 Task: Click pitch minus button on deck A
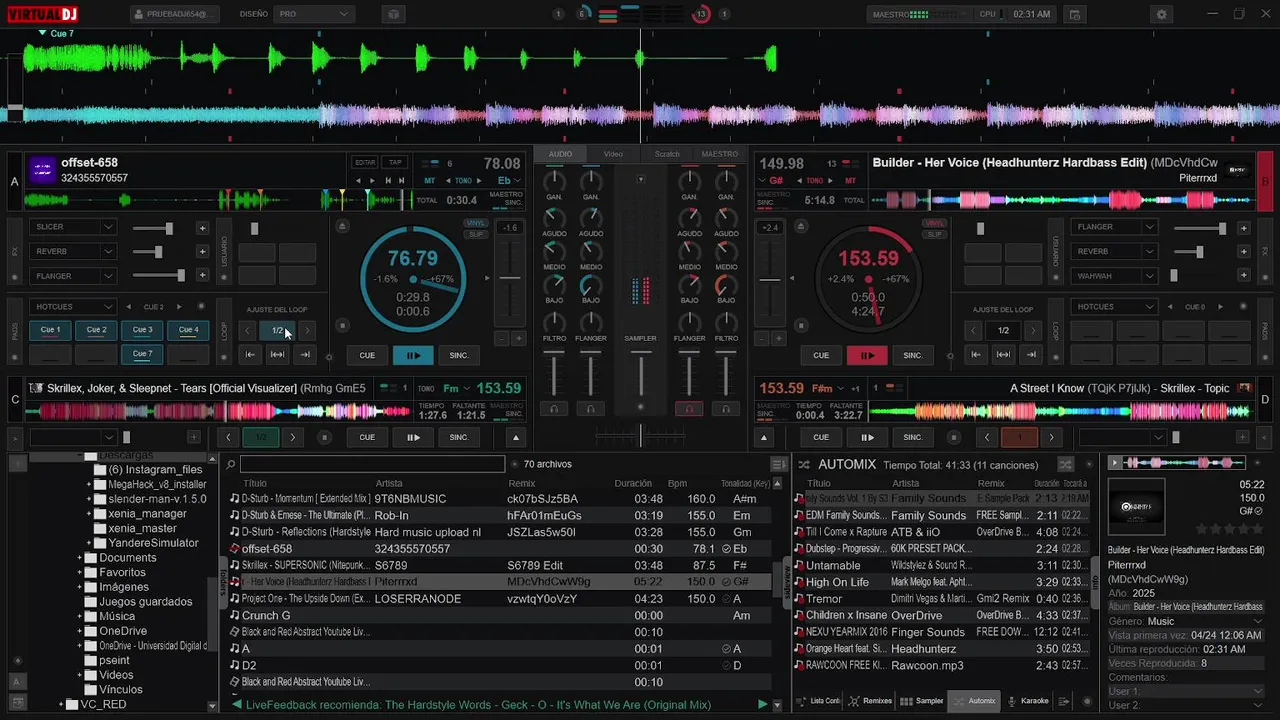501,339
